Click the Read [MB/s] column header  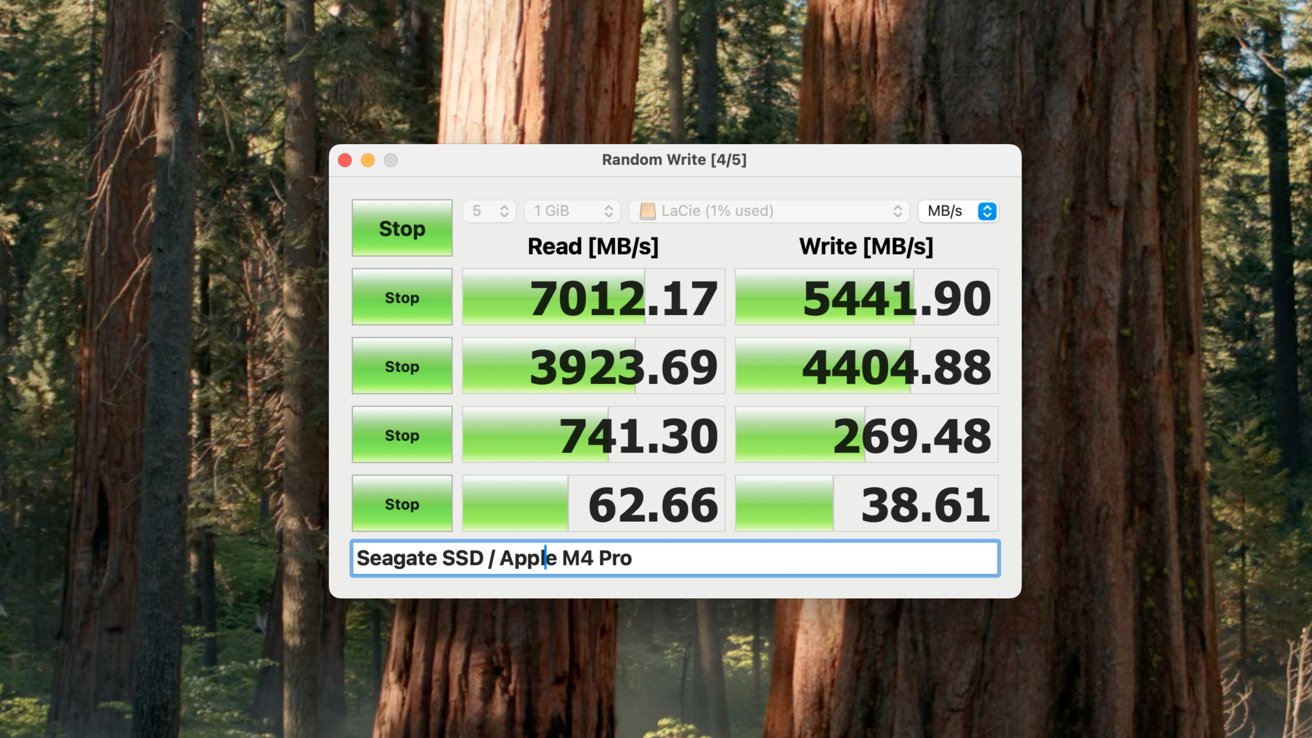593,246
